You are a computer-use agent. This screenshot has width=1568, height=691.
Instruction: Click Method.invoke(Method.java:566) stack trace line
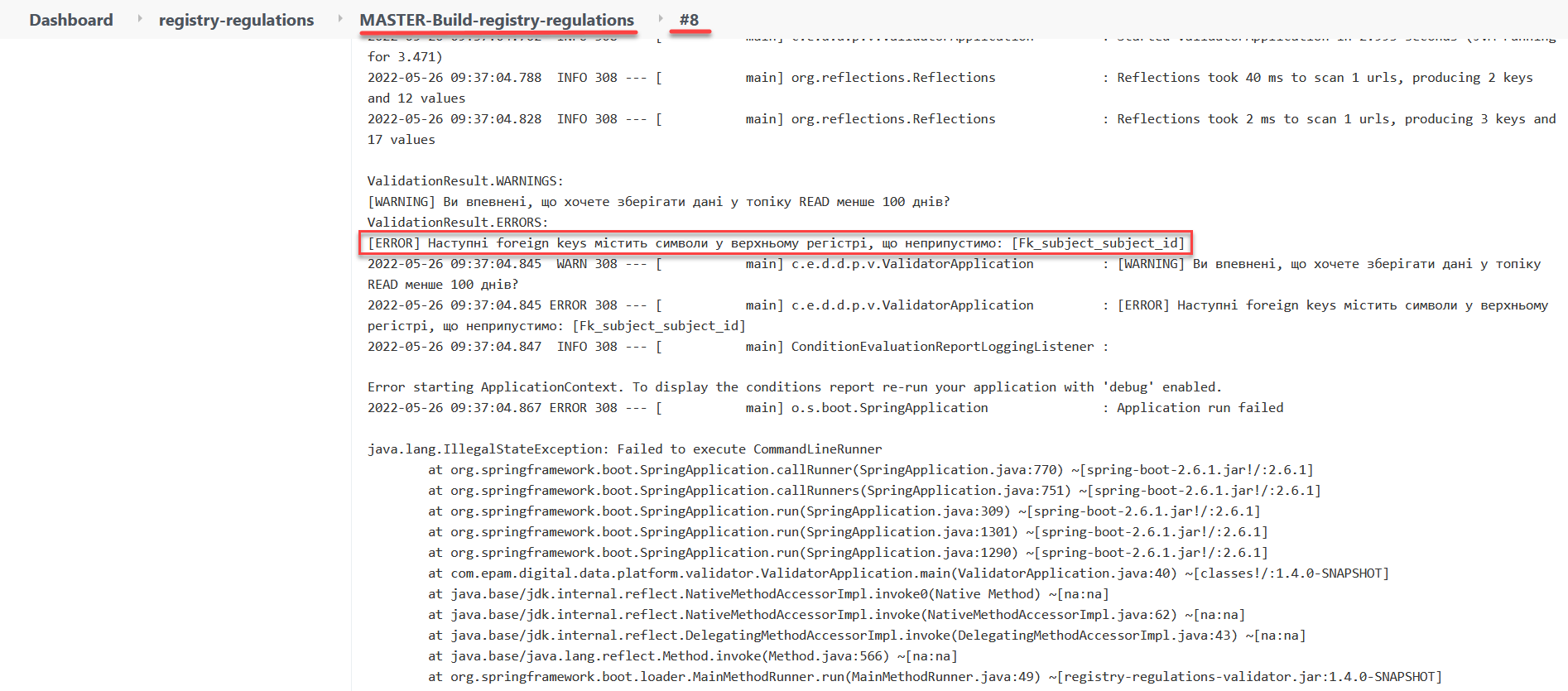click(x=692, y=656)
